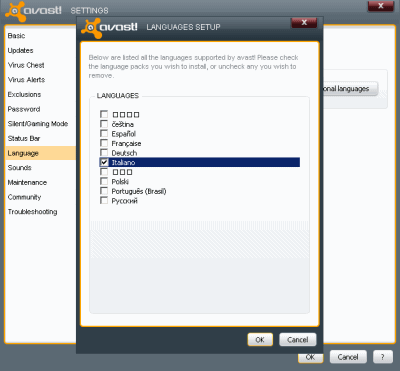This screenshot has width=400, height=371.
Task: Click the avast! logo in Languages Setup dialog
Action: coord(109,27)
